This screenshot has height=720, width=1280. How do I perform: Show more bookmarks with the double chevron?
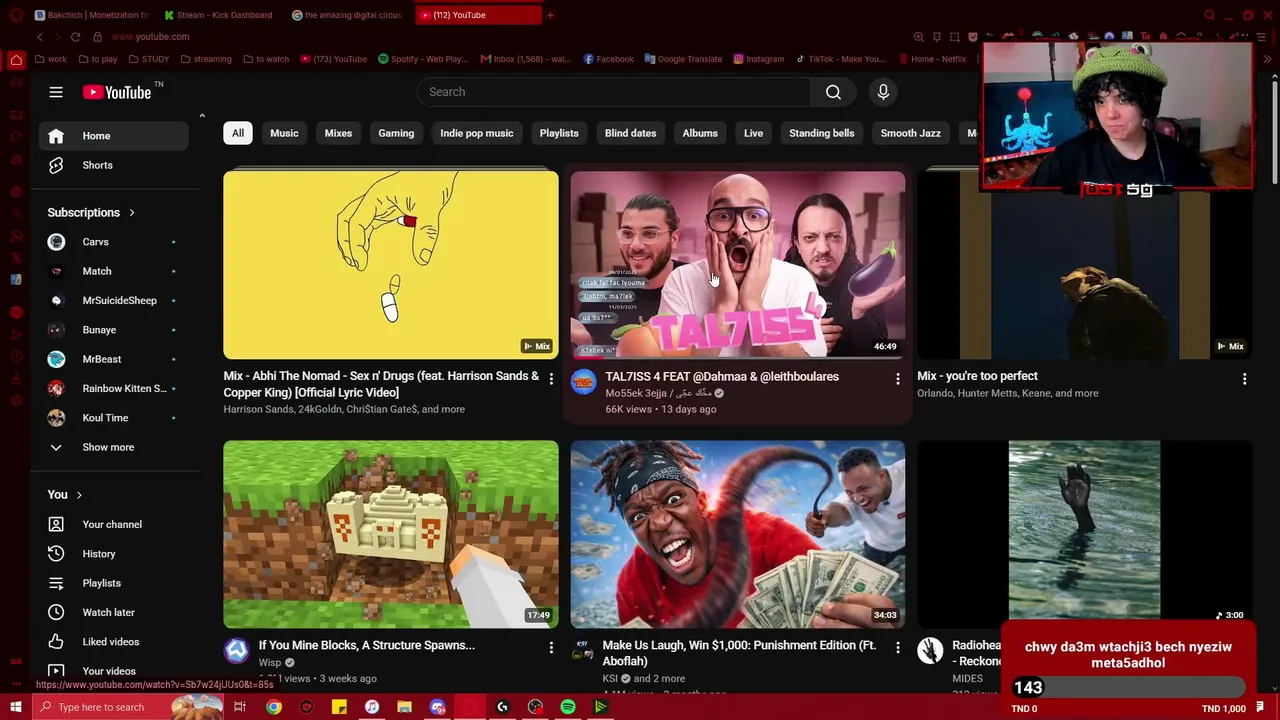point(1267,60)
